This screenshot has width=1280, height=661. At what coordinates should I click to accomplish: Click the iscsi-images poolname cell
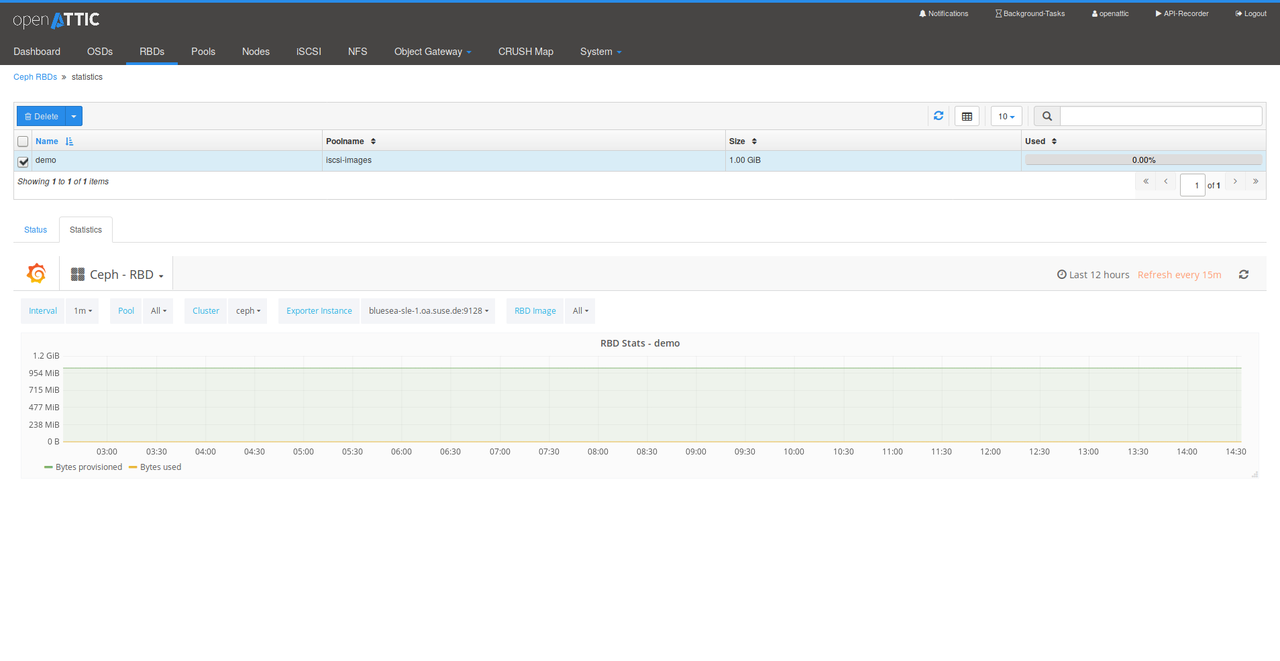coord(523,160)
